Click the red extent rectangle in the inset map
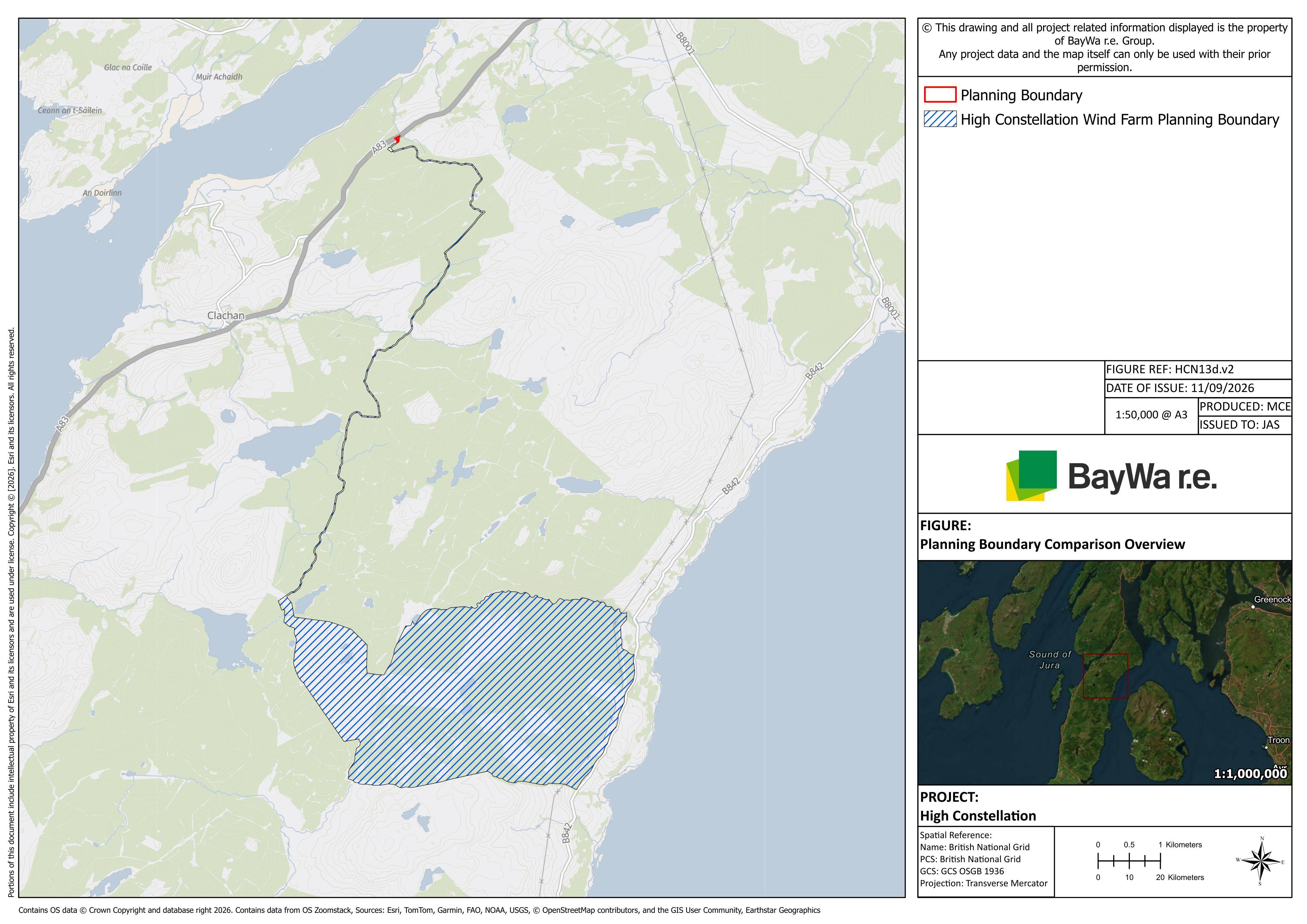1307x924 pixels. point(1105,676)
